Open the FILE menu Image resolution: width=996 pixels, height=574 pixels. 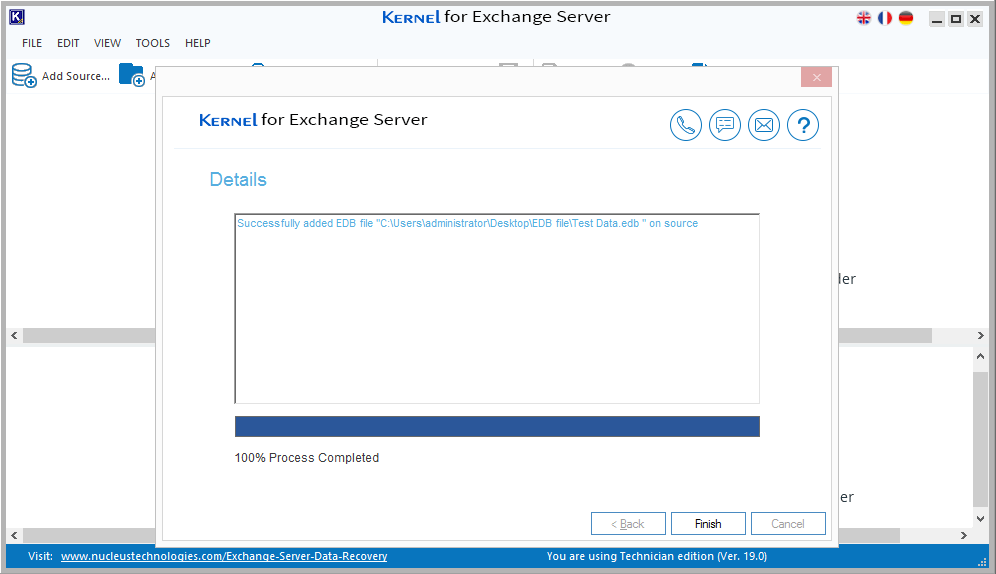coord(32,43)
